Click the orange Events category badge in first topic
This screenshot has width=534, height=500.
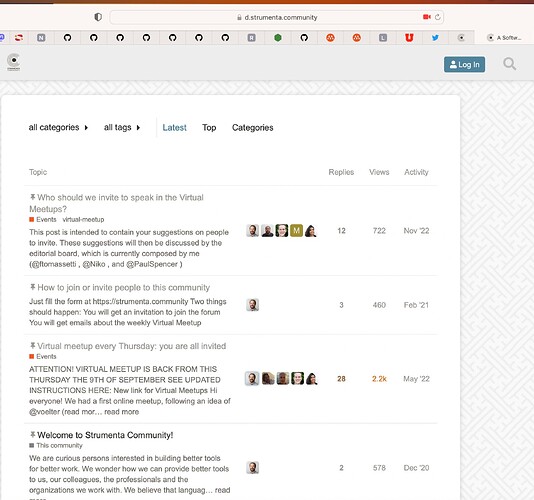point(43,219)
